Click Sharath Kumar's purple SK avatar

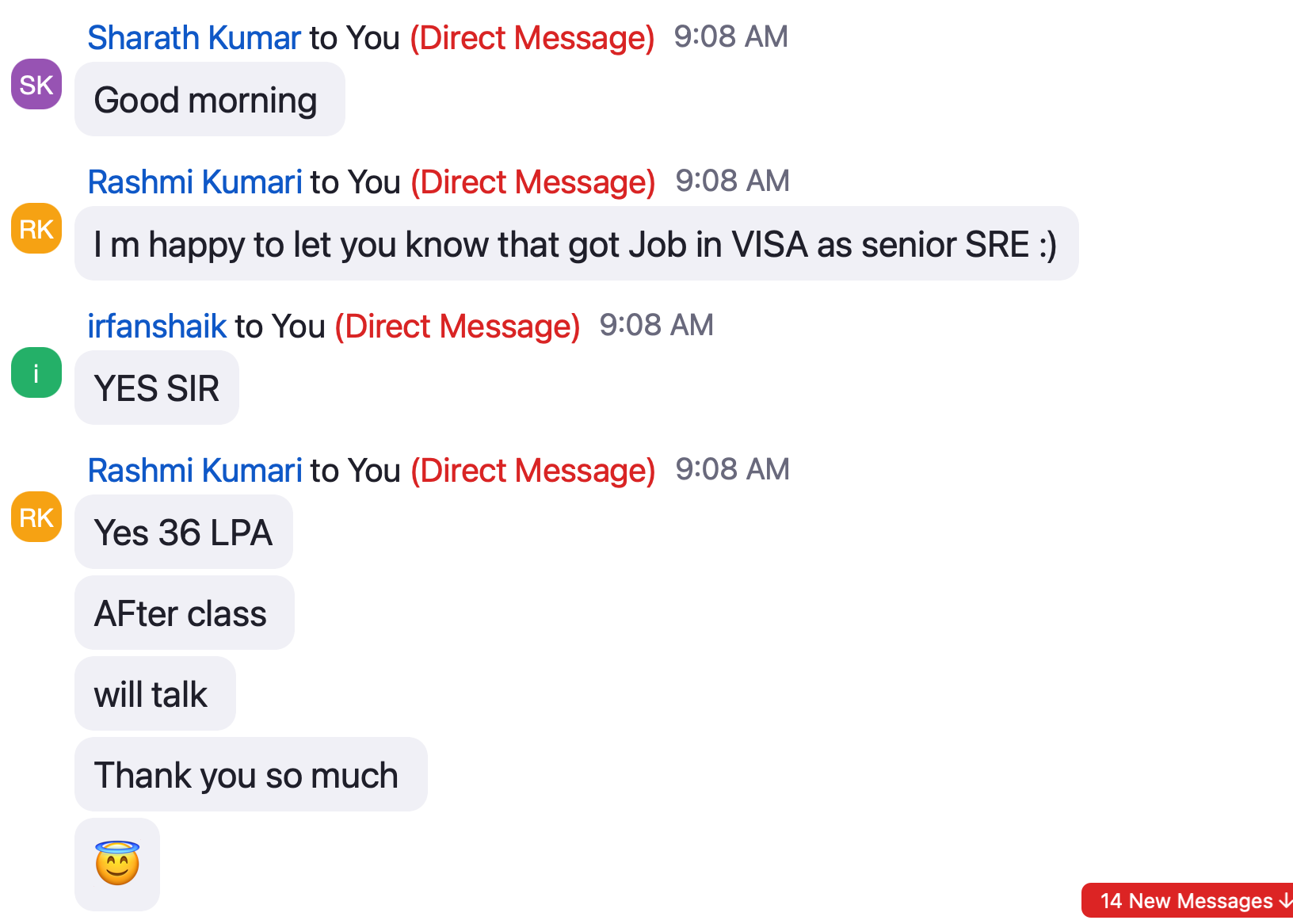tap(36, 84)
